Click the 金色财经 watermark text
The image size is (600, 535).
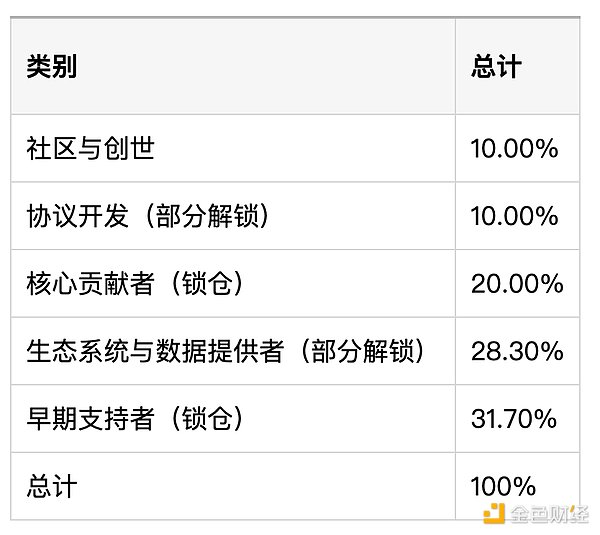point(549,514)
